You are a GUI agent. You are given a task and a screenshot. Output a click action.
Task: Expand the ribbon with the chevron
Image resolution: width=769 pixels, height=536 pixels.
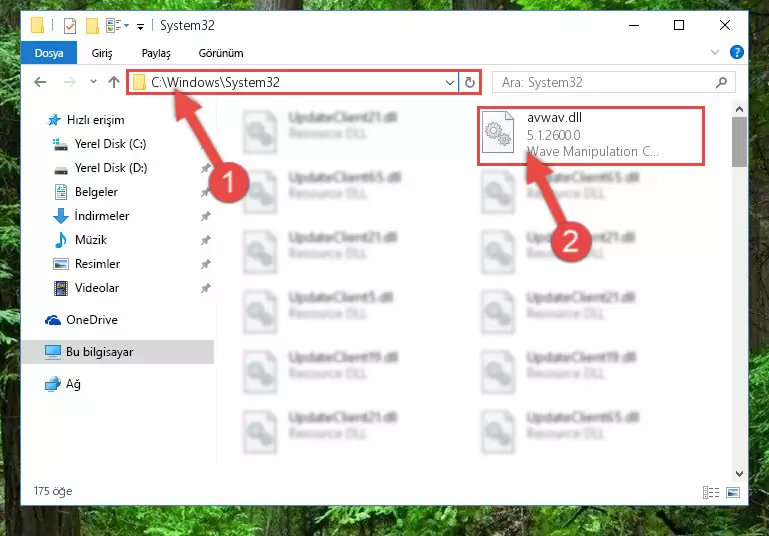[x=715, y=52]
